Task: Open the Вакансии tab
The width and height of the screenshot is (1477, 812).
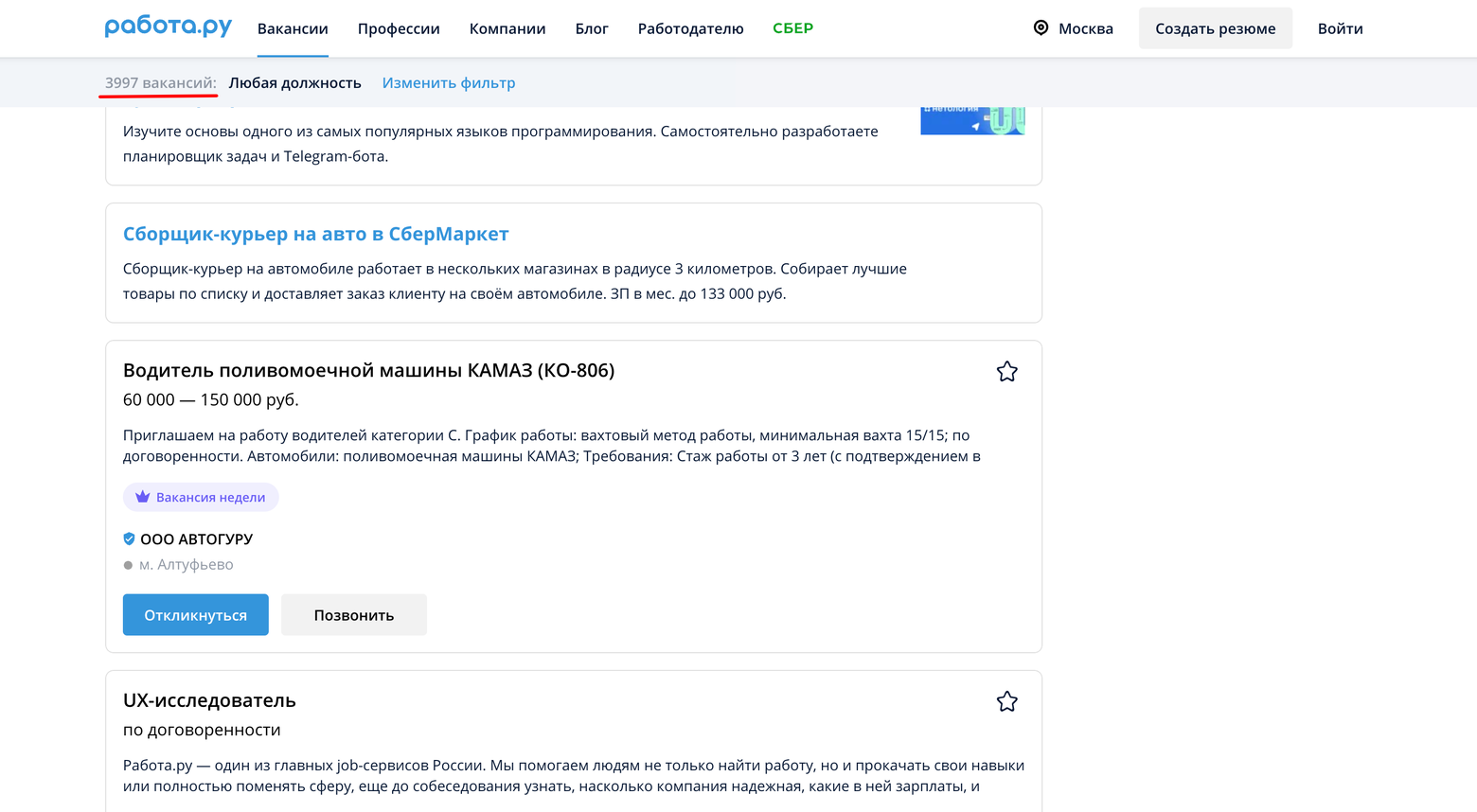Action: (x=293, y=28)
